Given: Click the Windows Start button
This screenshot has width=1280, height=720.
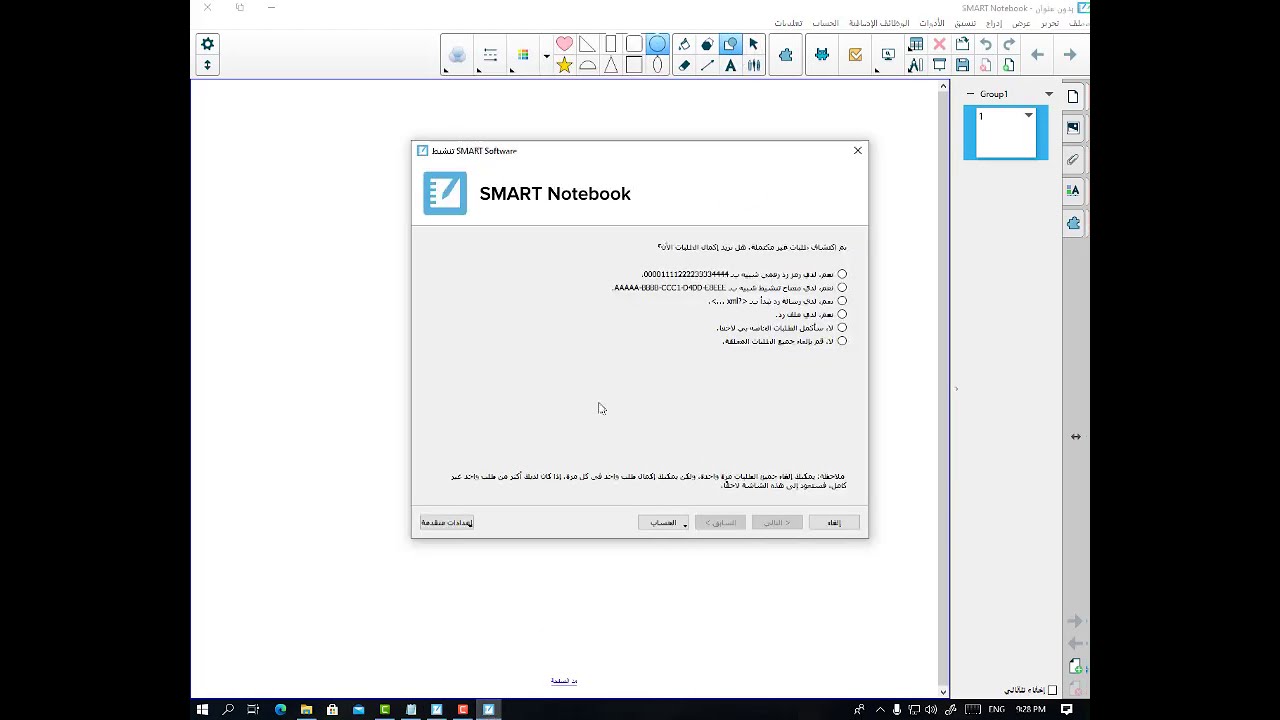Looking at the screenshot, I should (202, 709).
